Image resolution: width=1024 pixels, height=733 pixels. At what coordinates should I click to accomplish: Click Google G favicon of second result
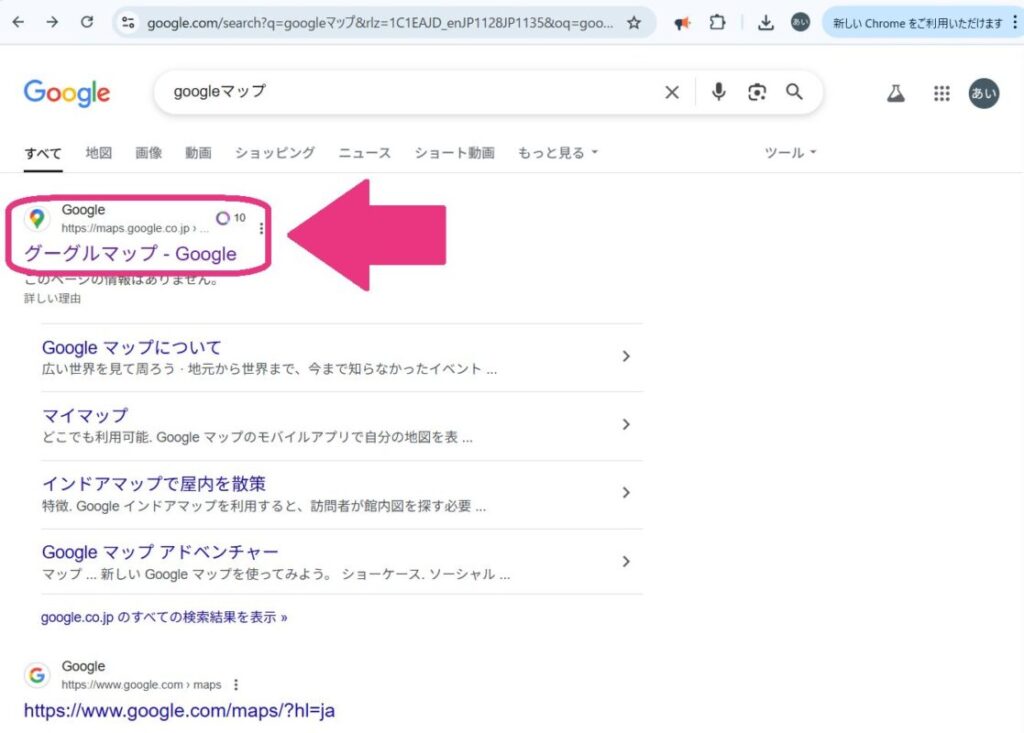[x=37, y=675]
